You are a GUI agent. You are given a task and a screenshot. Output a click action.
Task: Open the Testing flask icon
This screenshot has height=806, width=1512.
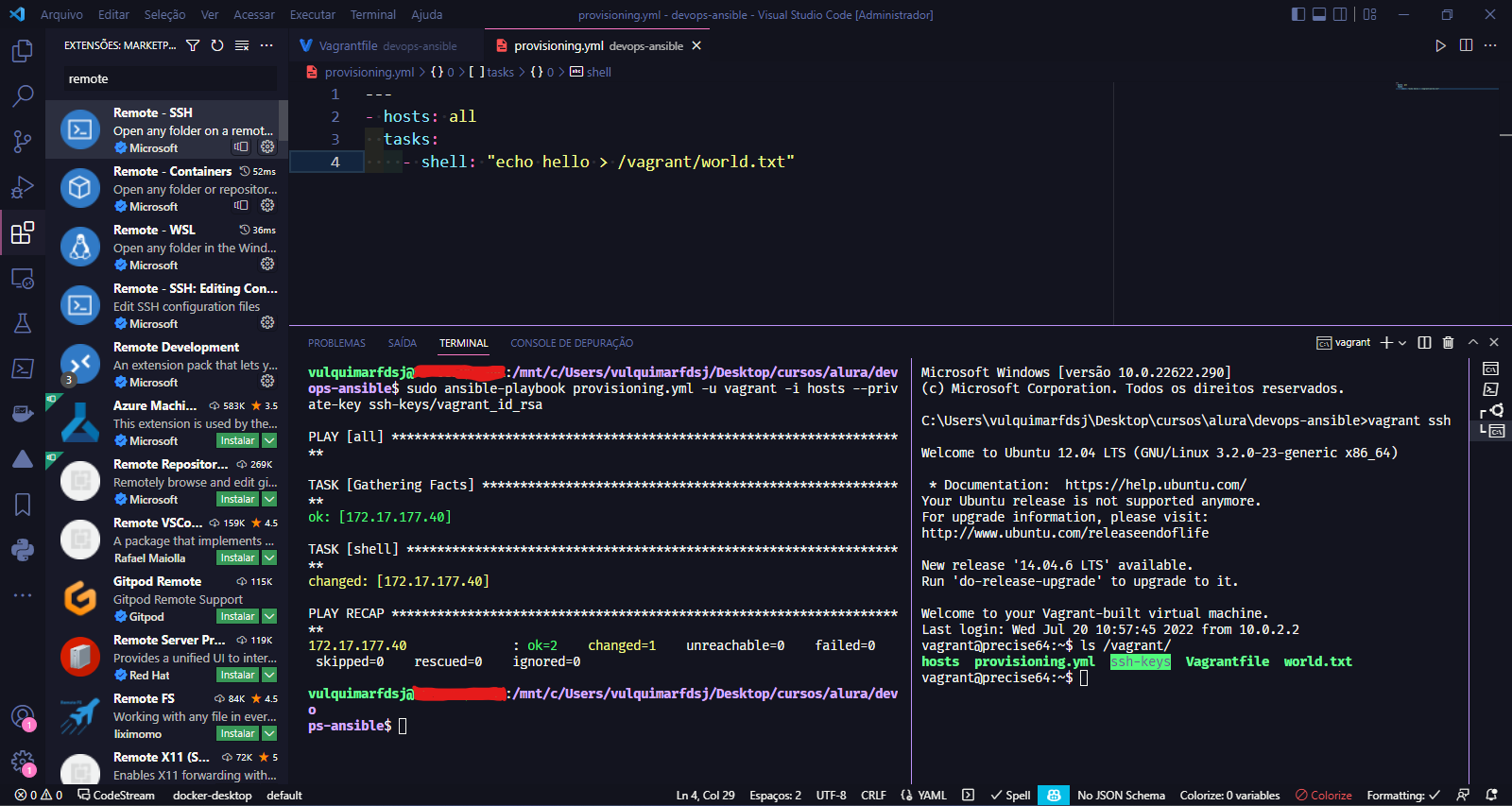(23, 323)
